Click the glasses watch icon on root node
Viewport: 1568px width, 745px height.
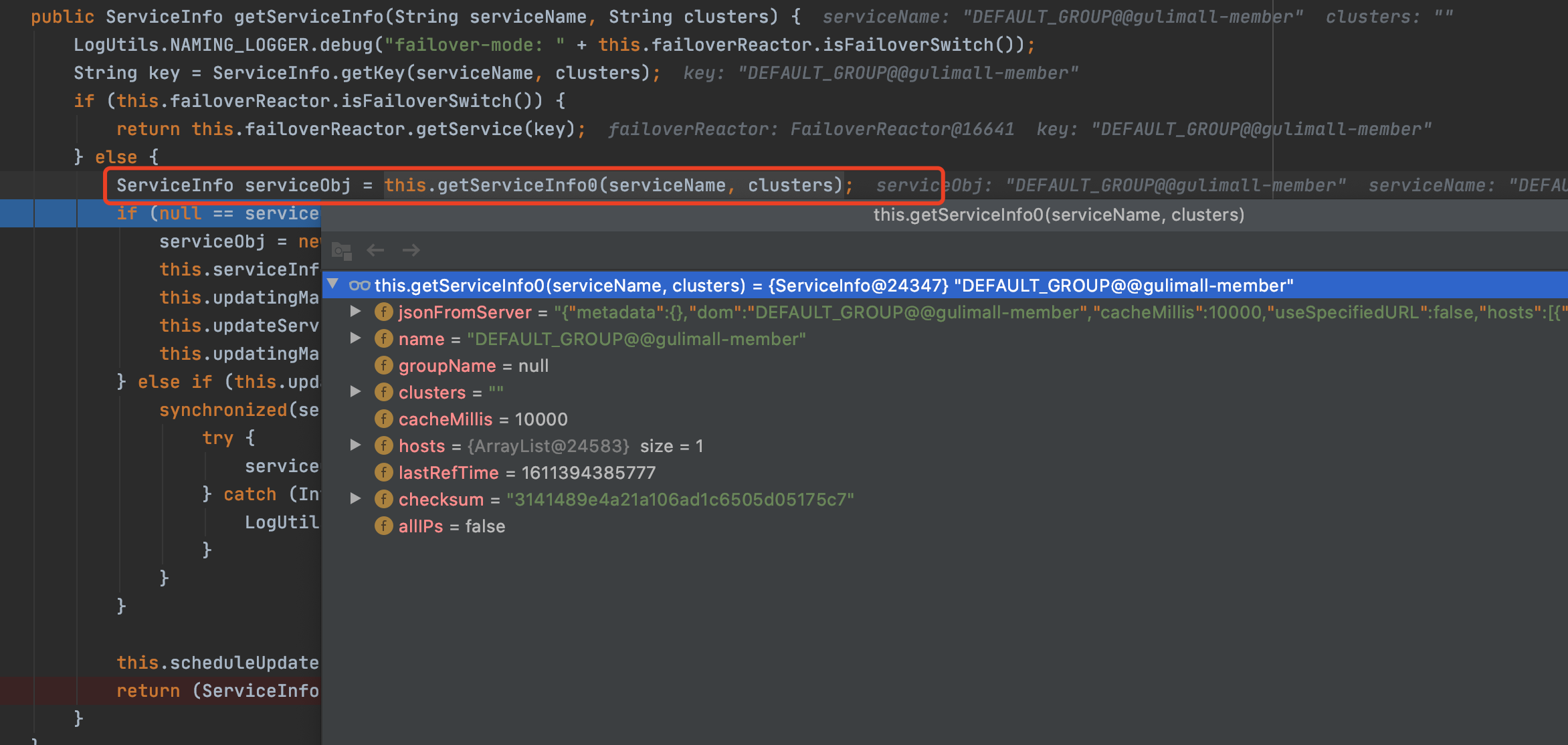[359, 286]
